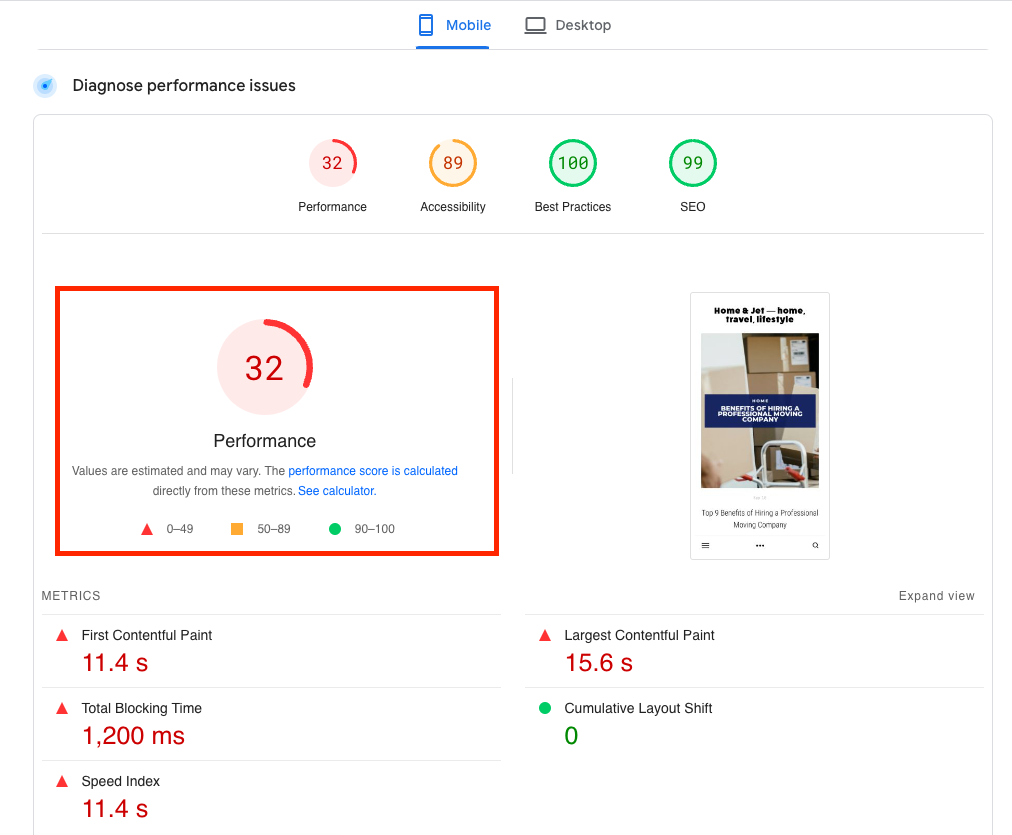Click the blue diagnose performance radar icon
The width and height of the screenshot is (1012, 835).
(45, 85)
